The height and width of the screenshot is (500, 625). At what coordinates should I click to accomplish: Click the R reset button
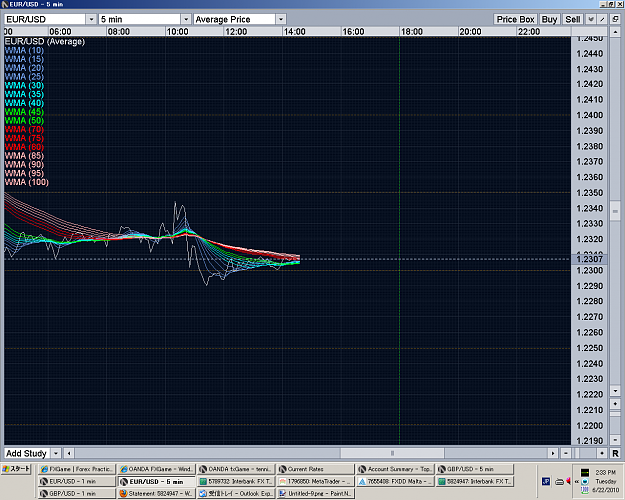615,453
